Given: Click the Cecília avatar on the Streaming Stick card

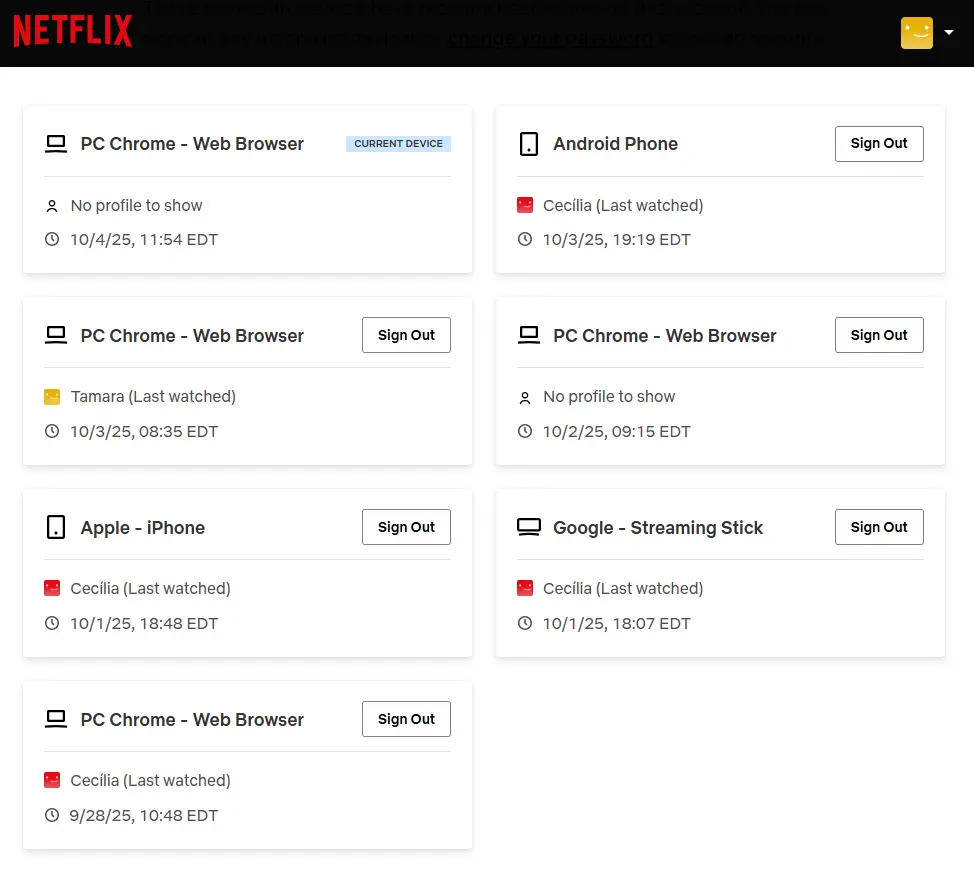Looking at the screenshot, I should [525, 588].
